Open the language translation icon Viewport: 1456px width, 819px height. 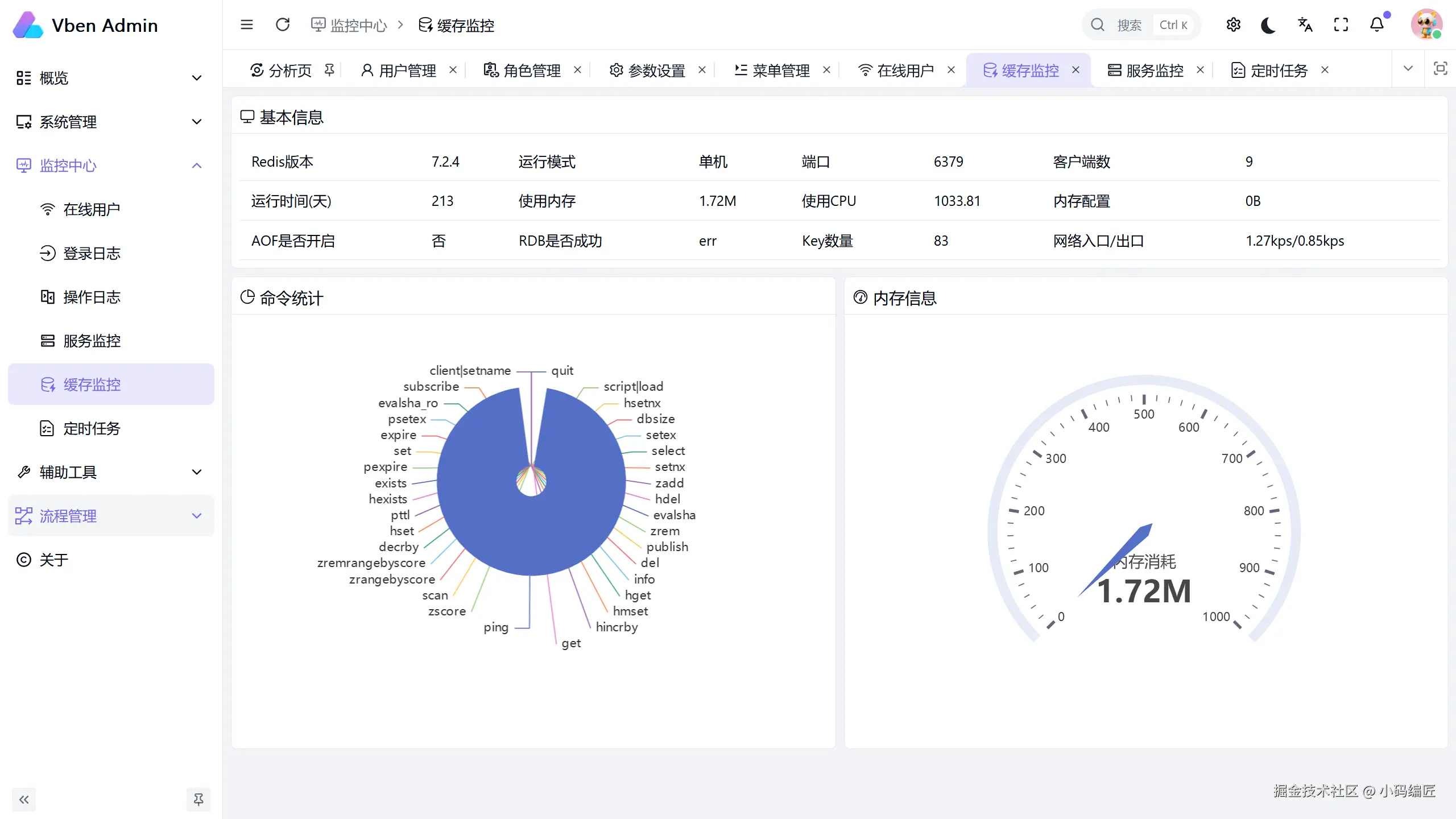coord(1305,25)
